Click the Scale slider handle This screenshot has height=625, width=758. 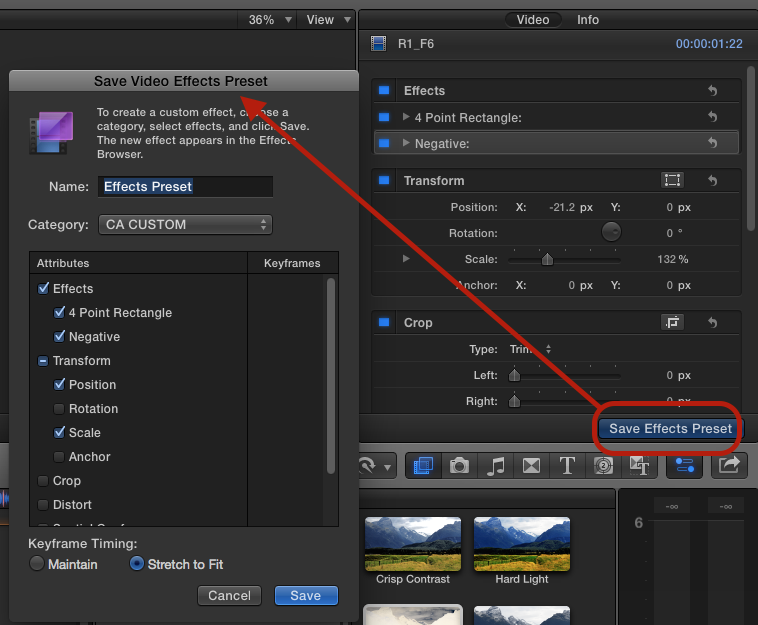(x=547, y=259)
